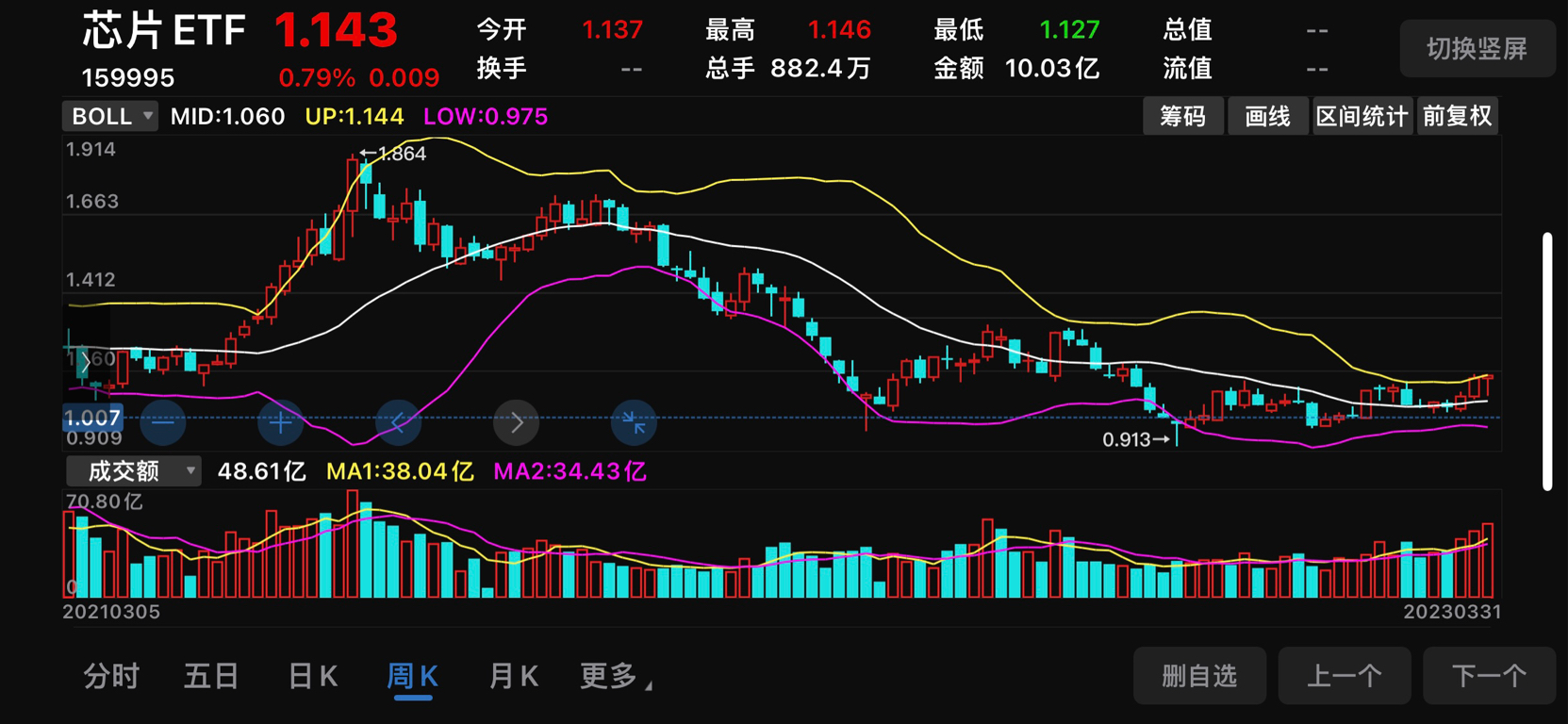Click the vertical scrollbar on right
This screenshot has width=1568, height=724.
[1547, 361]
